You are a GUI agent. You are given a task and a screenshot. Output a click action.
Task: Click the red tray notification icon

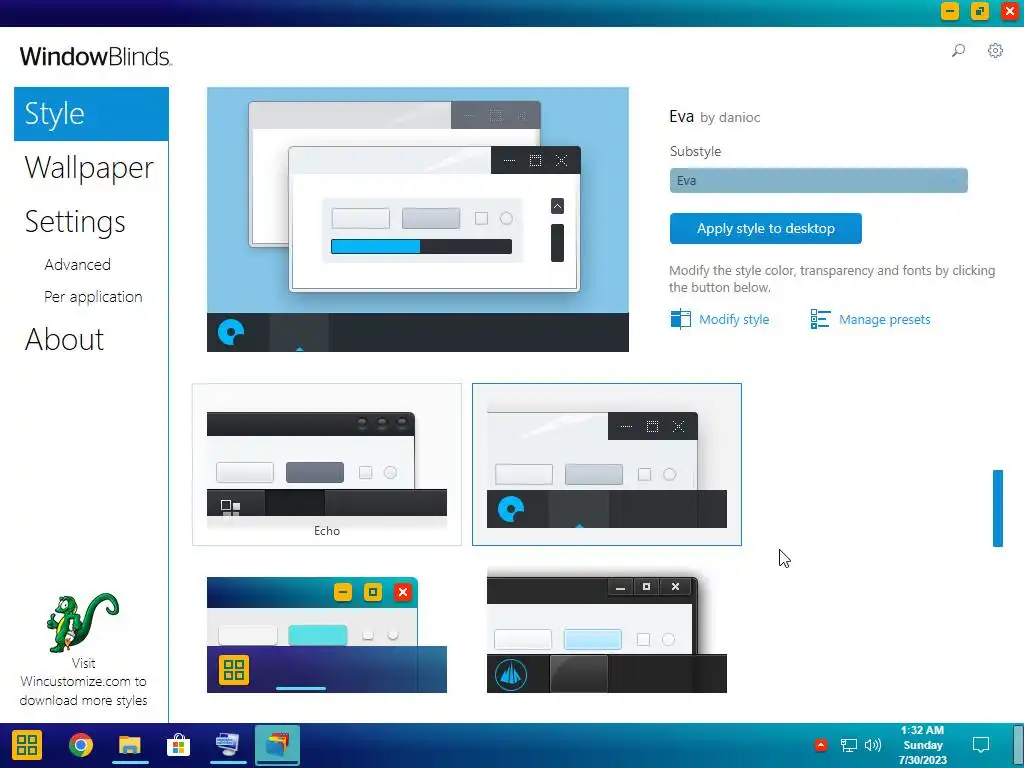tap(821, 745)
